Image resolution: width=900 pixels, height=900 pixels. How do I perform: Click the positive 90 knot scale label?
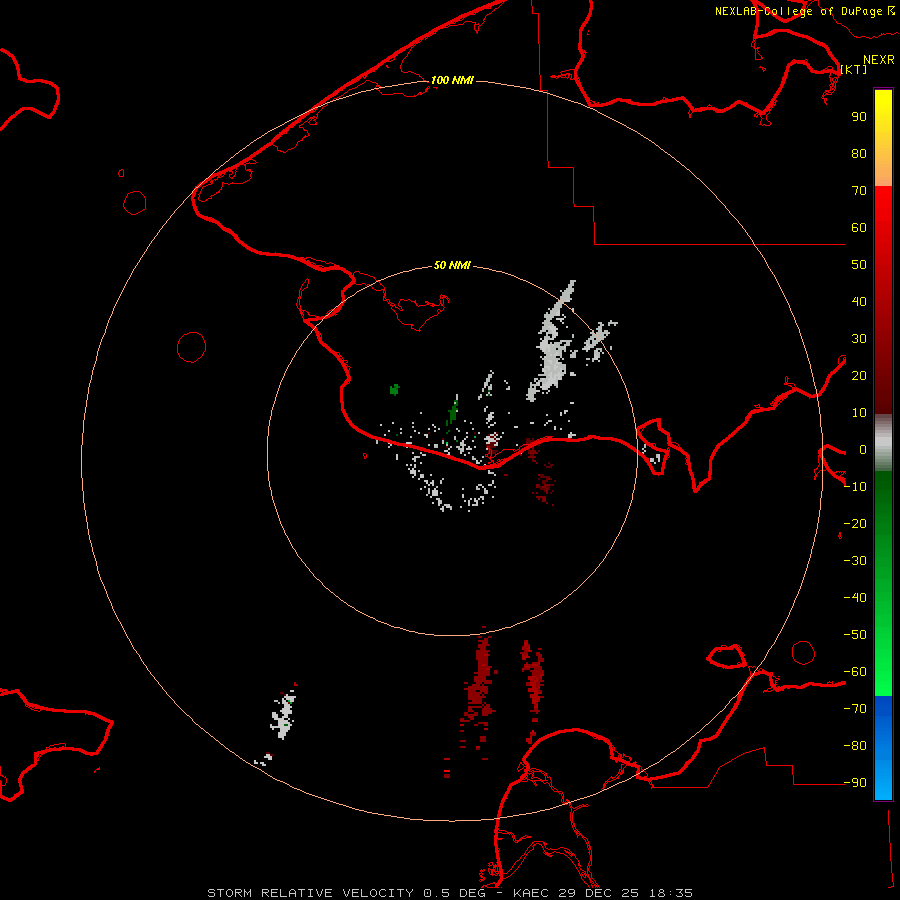coord(859,117)
